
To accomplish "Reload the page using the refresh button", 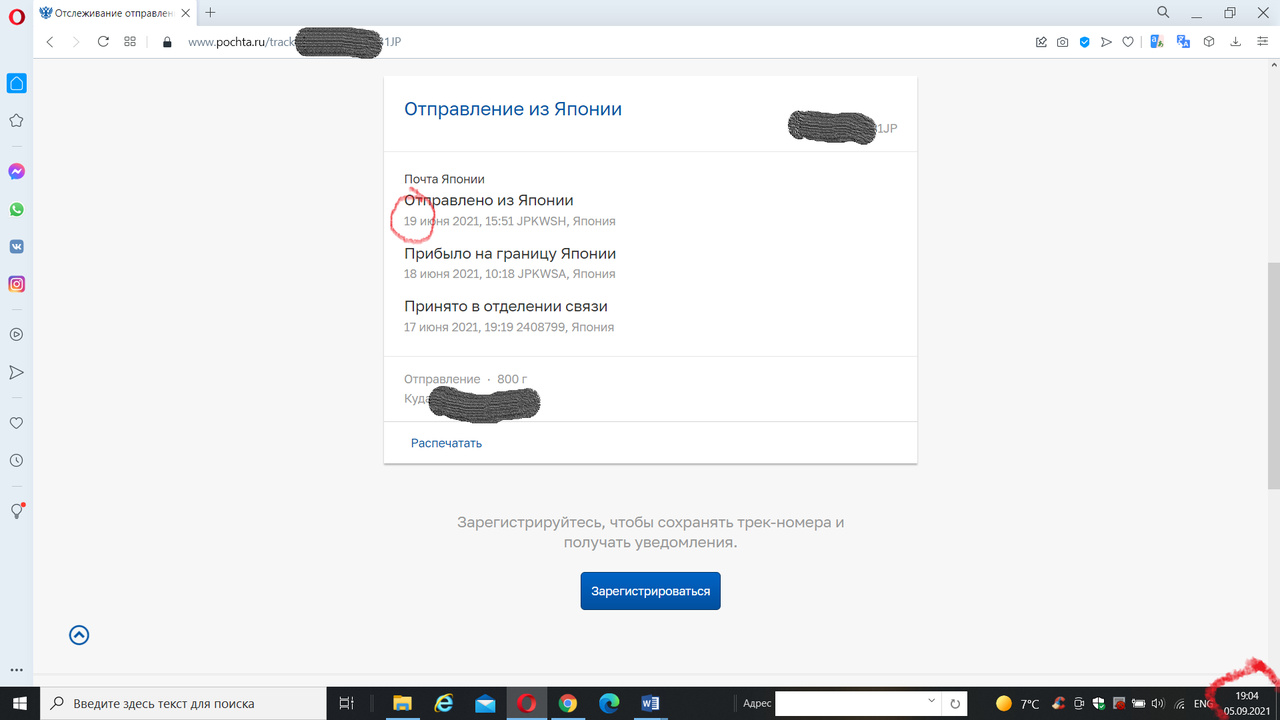I will pos(103,42).
